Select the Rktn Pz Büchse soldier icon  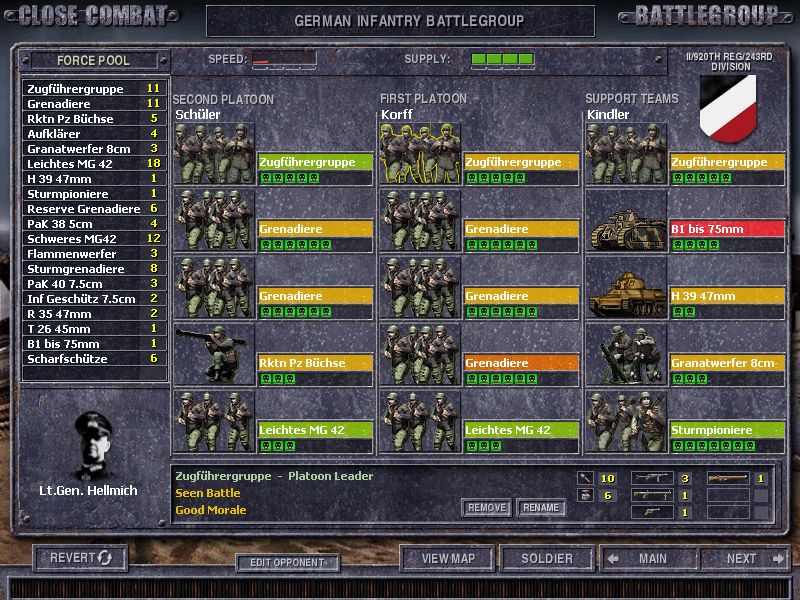pyautogui.click(x=214, y=353)
